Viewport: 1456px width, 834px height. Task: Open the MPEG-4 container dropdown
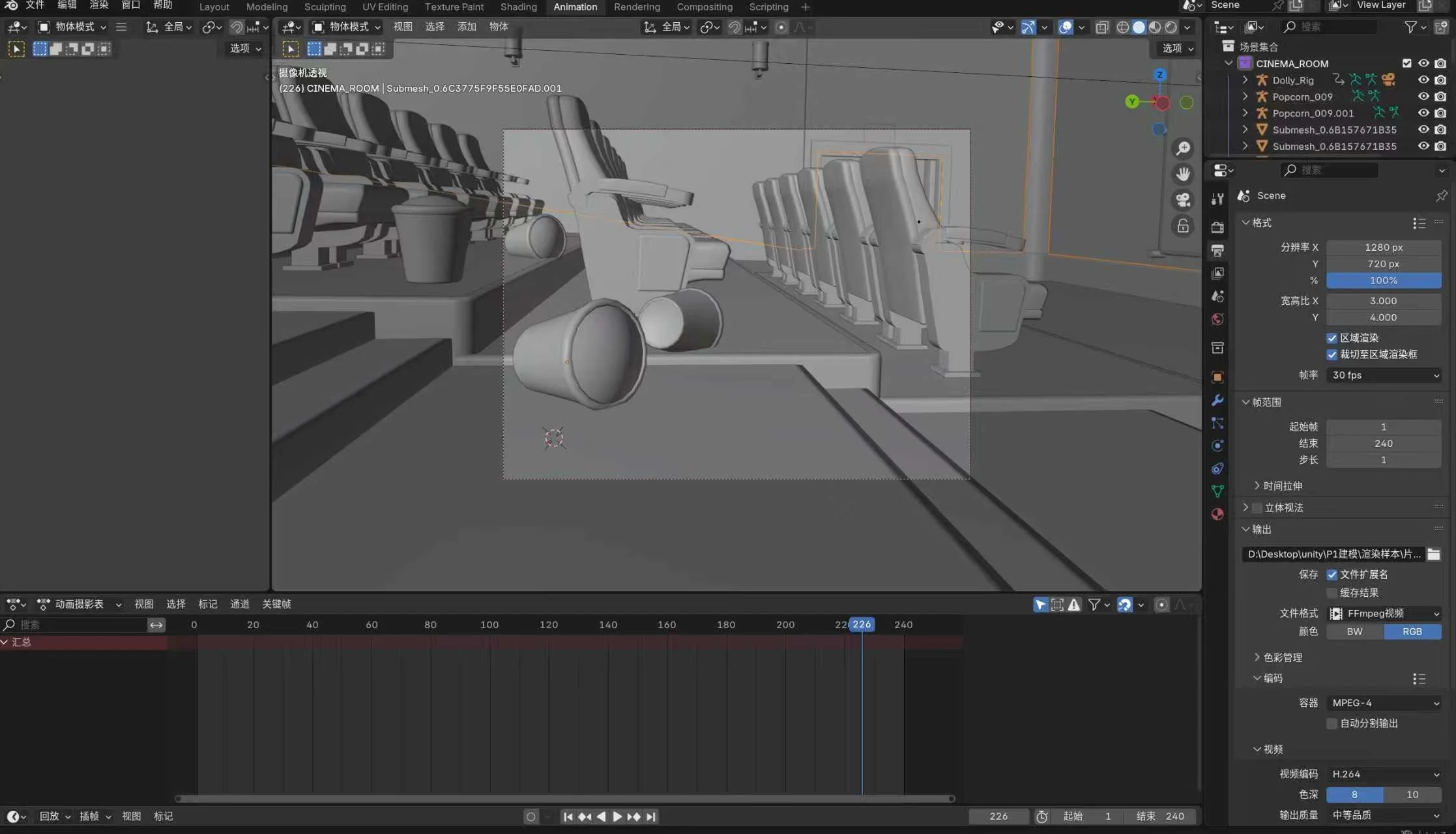[x=1383, y=703]
